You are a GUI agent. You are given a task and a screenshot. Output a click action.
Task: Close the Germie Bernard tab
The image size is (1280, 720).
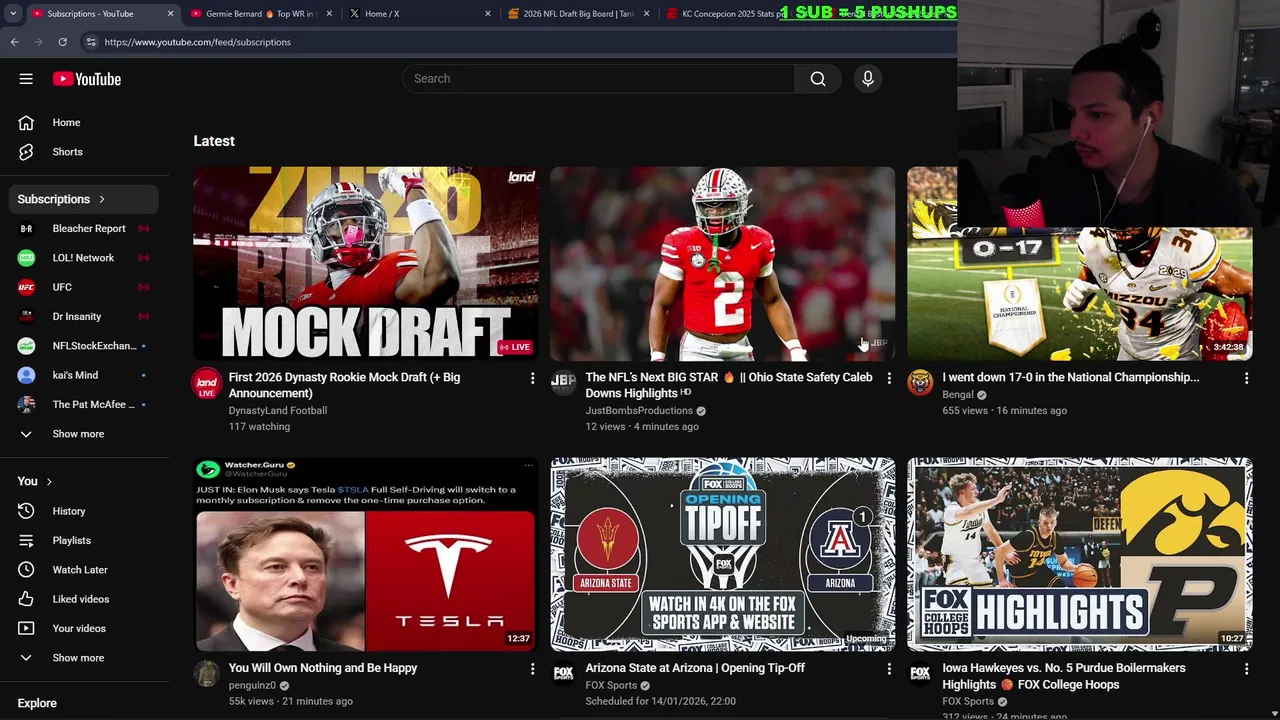click(x=329, y=14)
